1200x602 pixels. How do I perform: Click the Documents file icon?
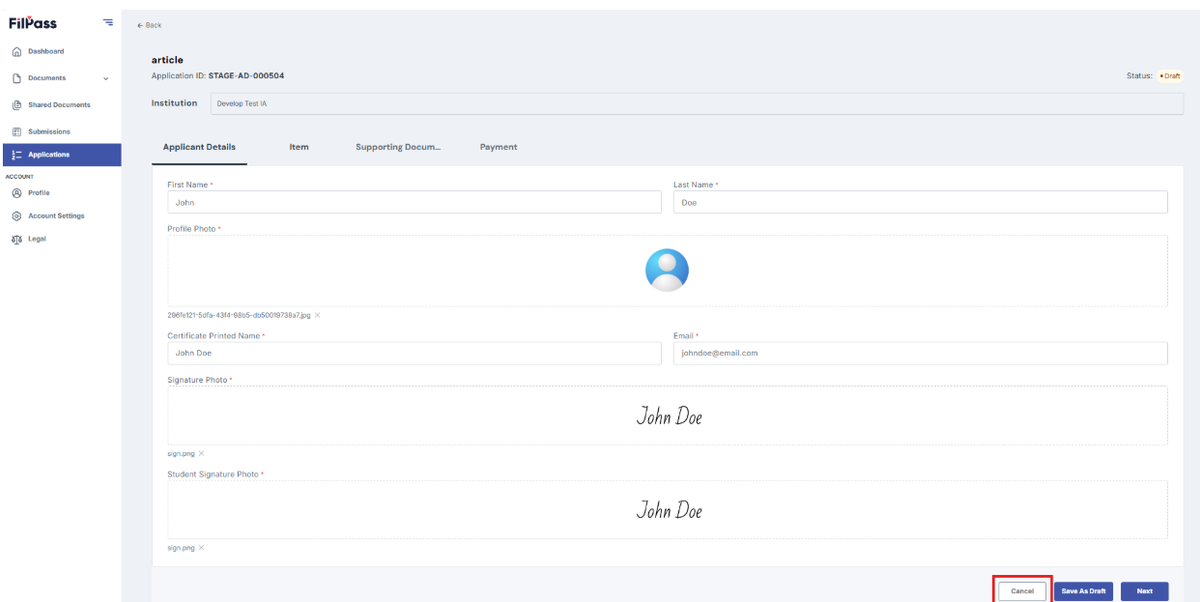pos(16,78)
